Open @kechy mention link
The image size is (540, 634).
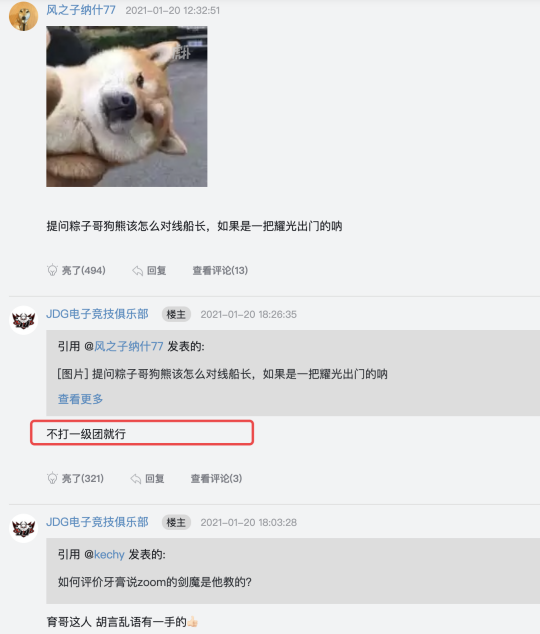pyautogui.click(x=104, y=554)
